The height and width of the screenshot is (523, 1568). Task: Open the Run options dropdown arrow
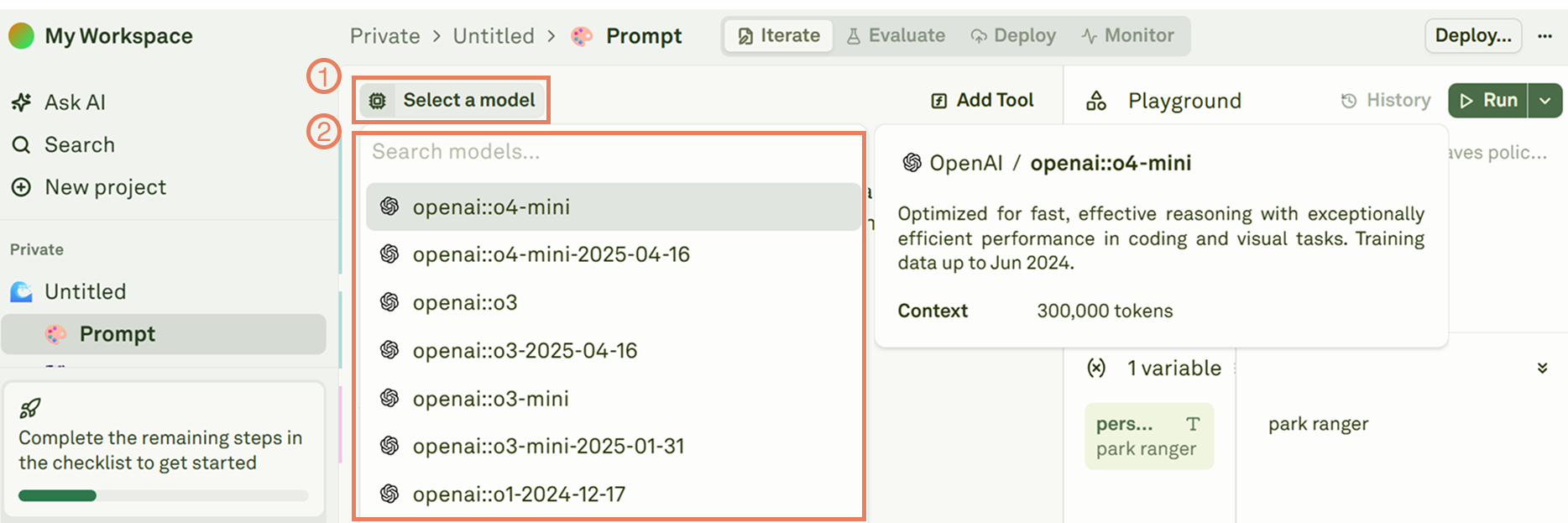pyautogui.click(x=1545, y=101)
